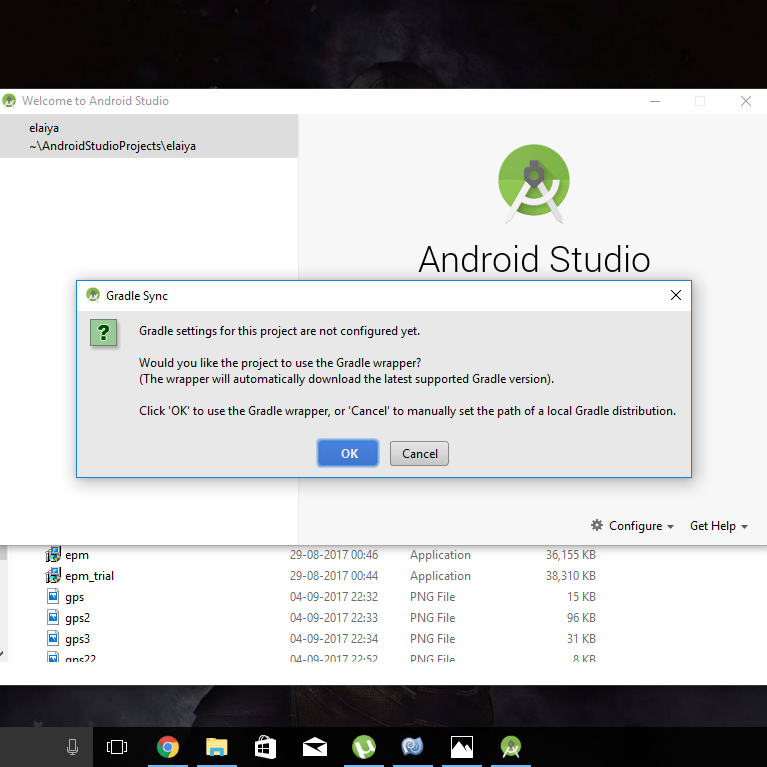Click the gps2 image file icon
Screen dimensions: 767x767
click(53, 617)
